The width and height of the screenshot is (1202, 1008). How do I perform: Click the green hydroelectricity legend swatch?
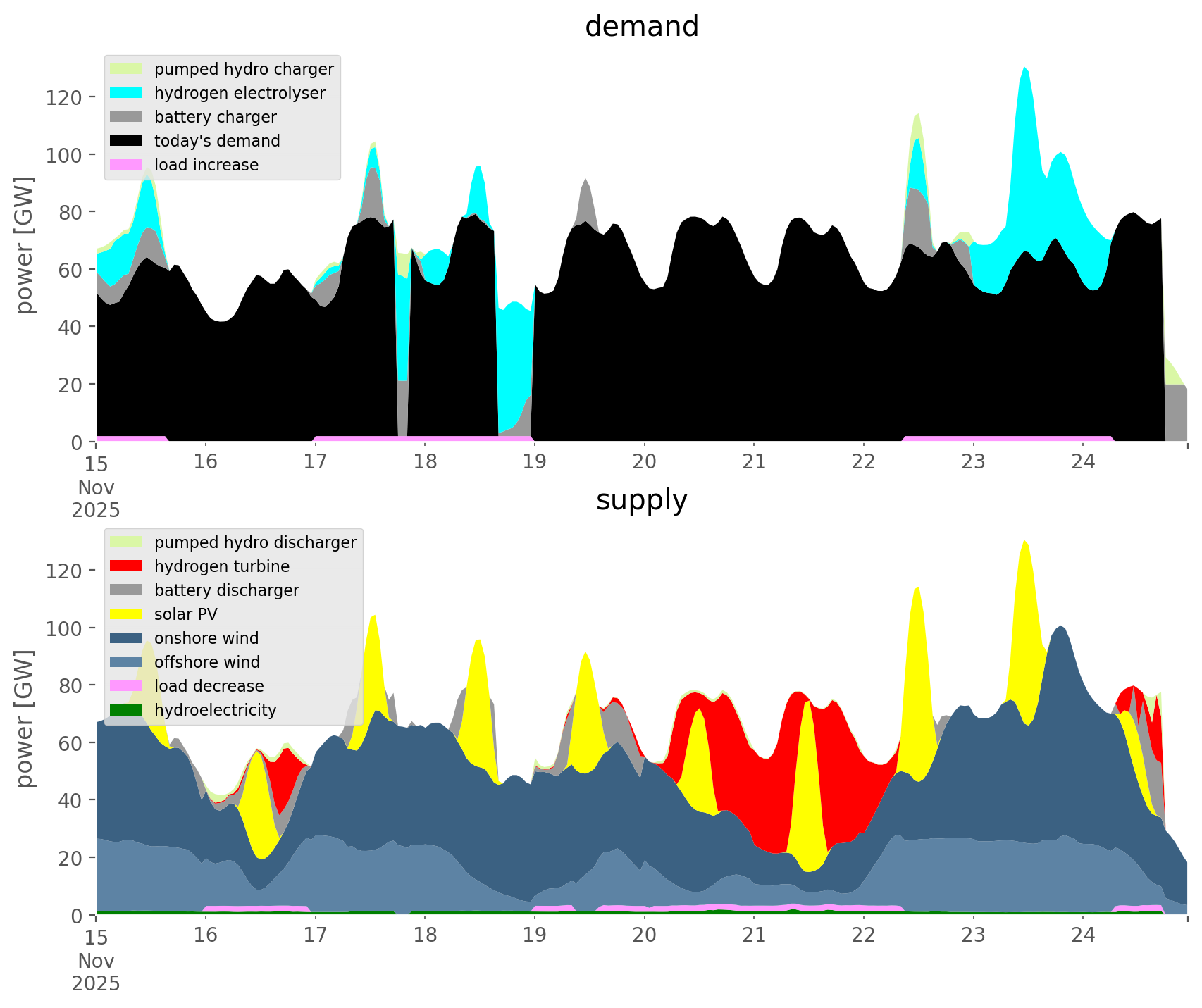point(126,710)
